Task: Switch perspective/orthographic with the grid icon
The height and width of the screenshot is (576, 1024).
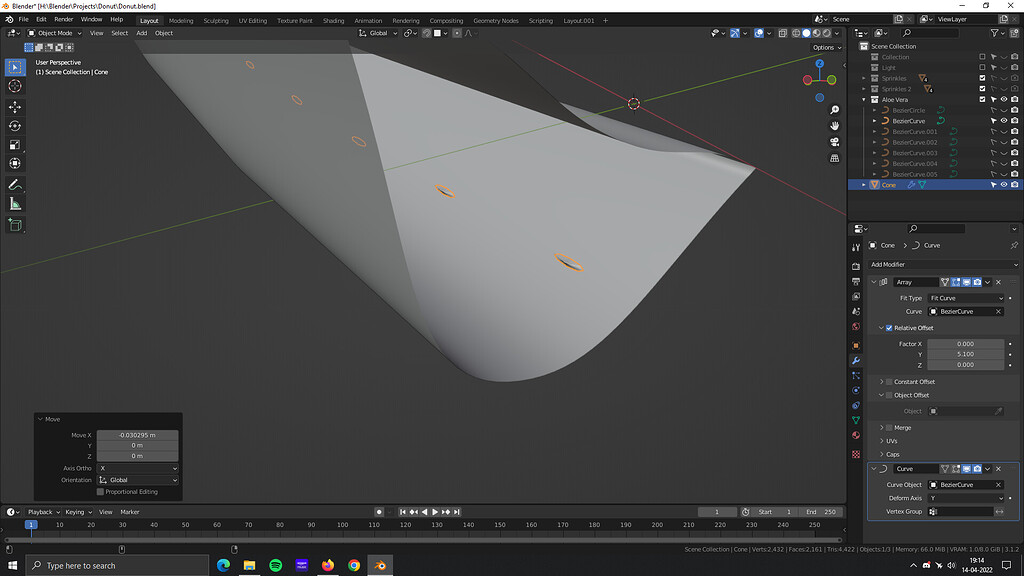Action: click(834, 158)
